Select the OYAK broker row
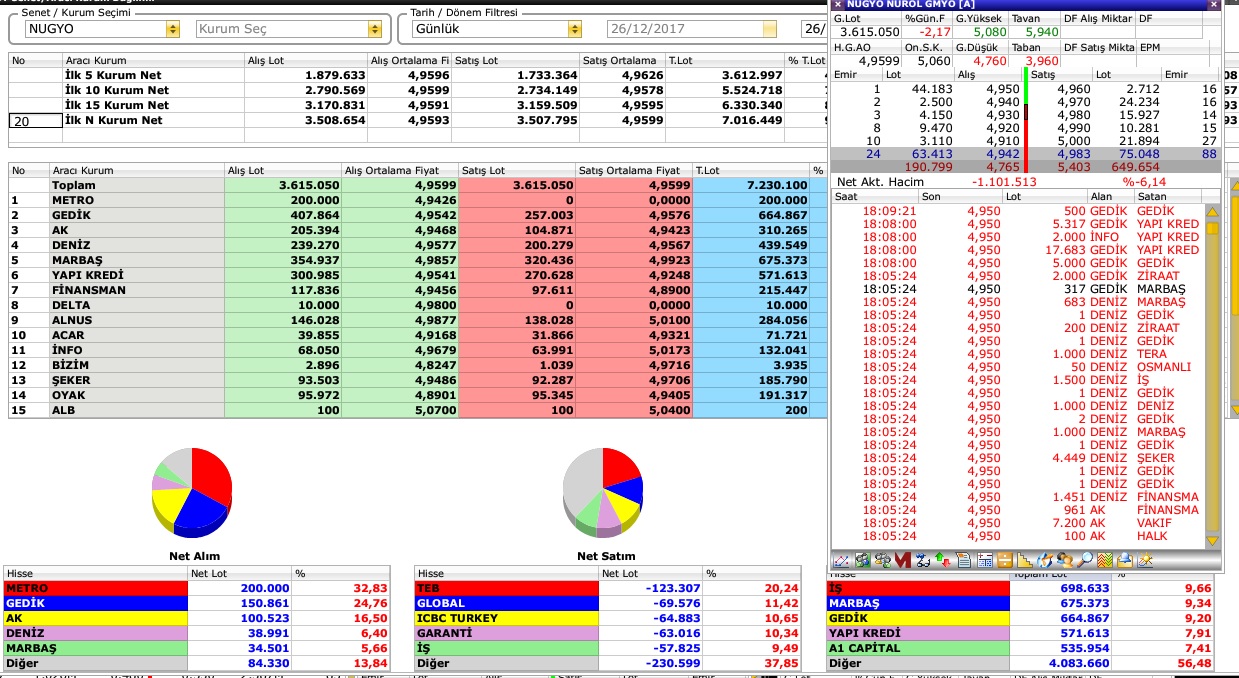The height and width of the screenshot is (678, 1239). [418, 396]
